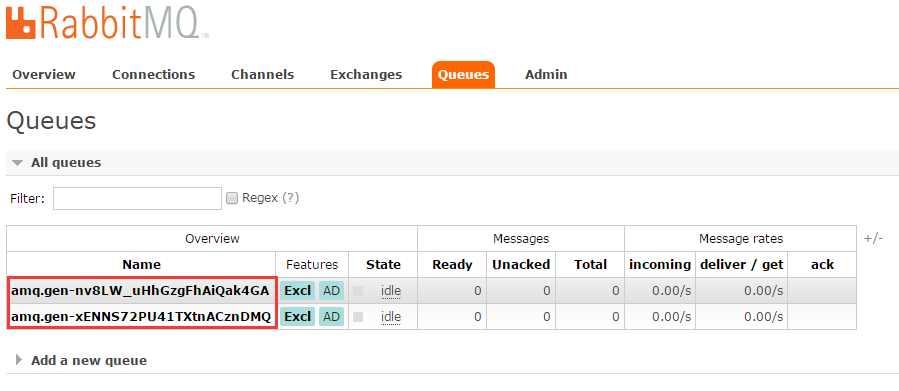
Task: Click the Excl badge on the first queue row
Action: 298,291
